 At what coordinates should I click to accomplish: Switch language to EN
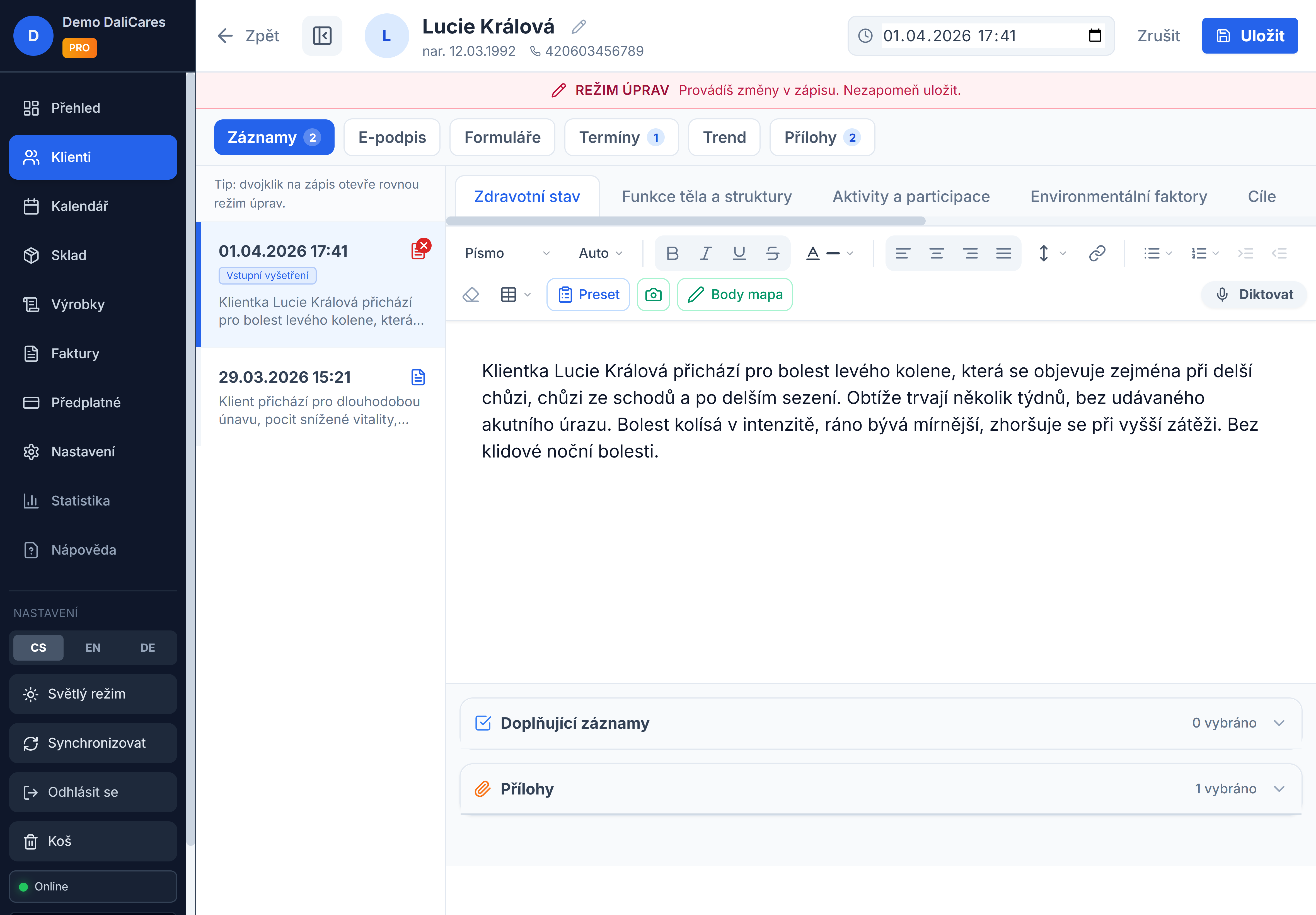[x=93, y=647]
